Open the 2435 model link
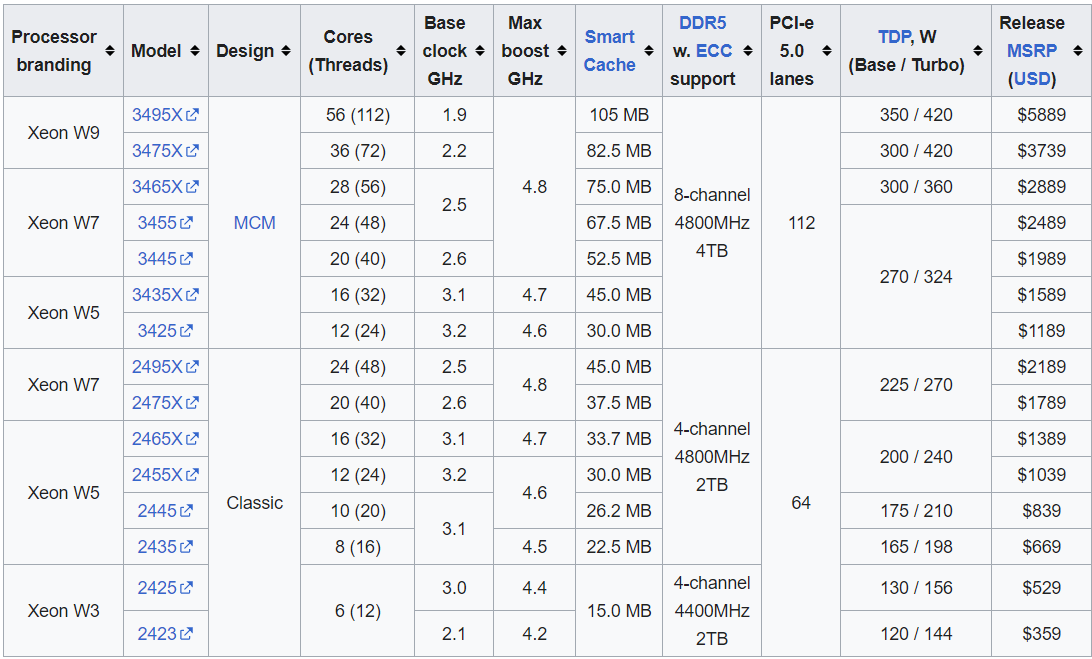 (166, 547)
